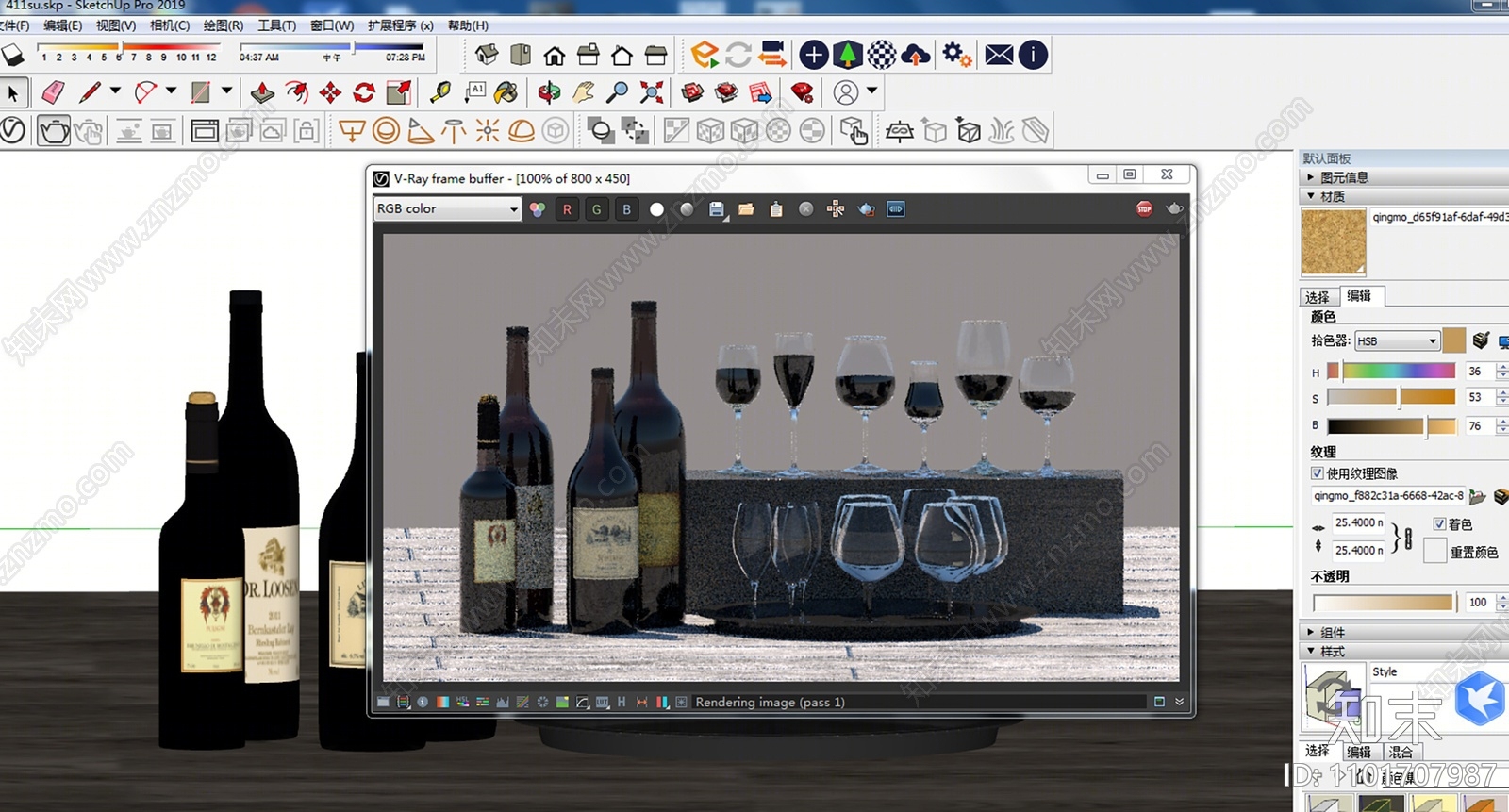Toggle alpha channel white circle
This screenshot has width=1509, height=812.
coord(657,209)
